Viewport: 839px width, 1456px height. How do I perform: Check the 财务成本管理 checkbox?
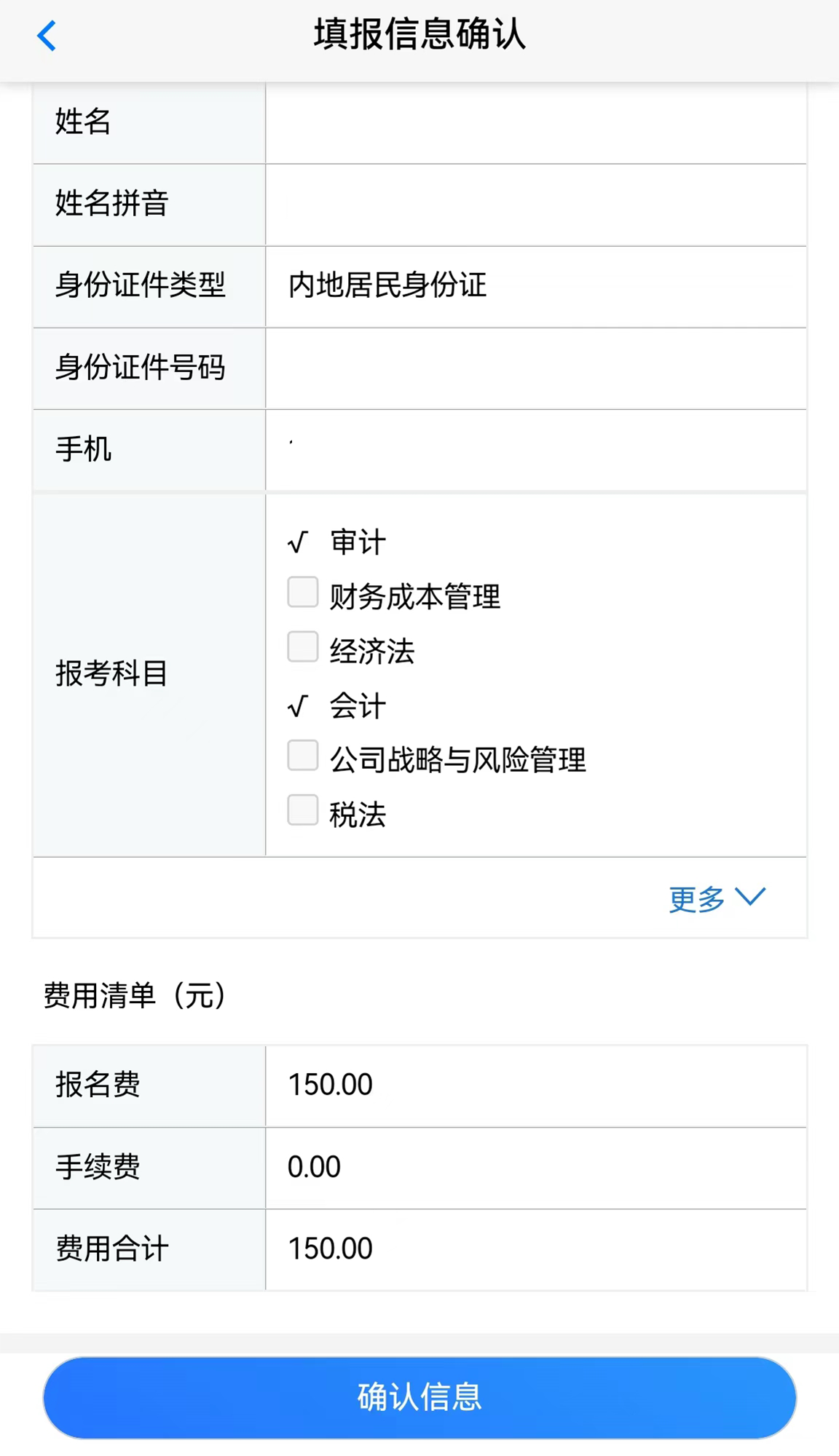coord(302,593)
